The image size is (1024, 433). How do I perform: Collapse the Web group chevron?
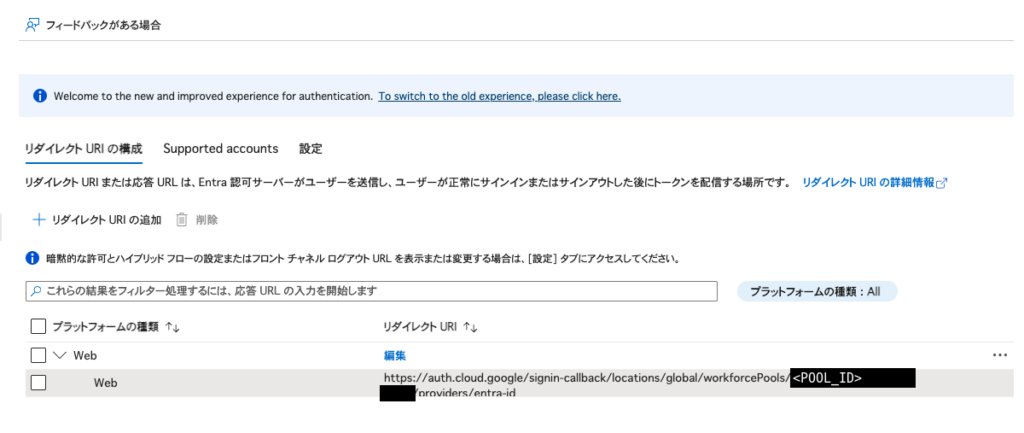pos(60,355)
